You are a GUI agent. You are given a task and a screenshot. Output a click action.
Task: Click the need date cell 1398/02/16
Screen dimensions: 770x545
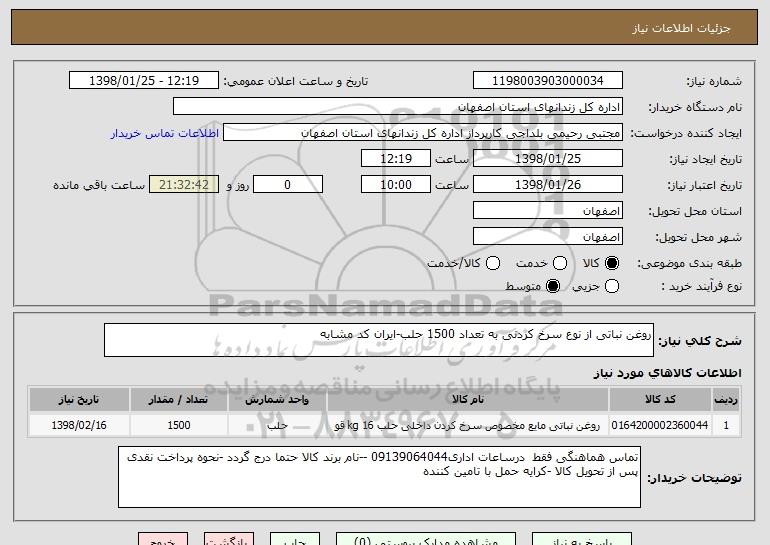[79, 425]
